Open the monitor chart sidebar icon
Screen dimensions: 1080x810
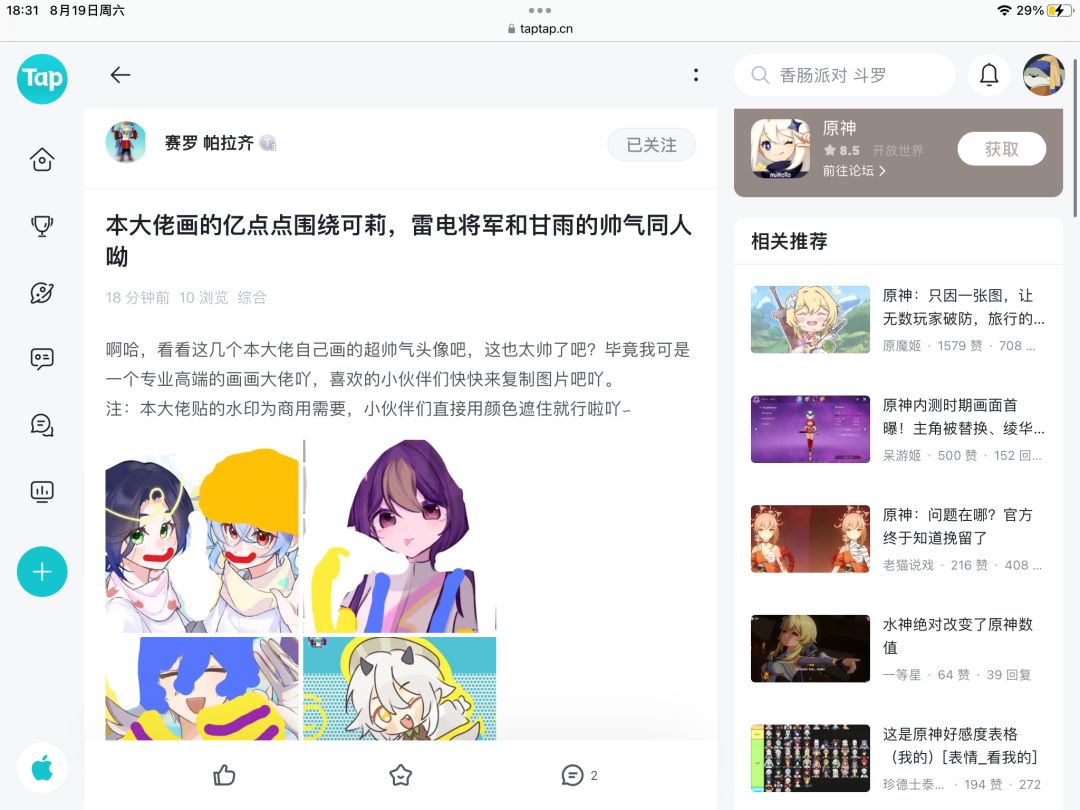point(42,491)
